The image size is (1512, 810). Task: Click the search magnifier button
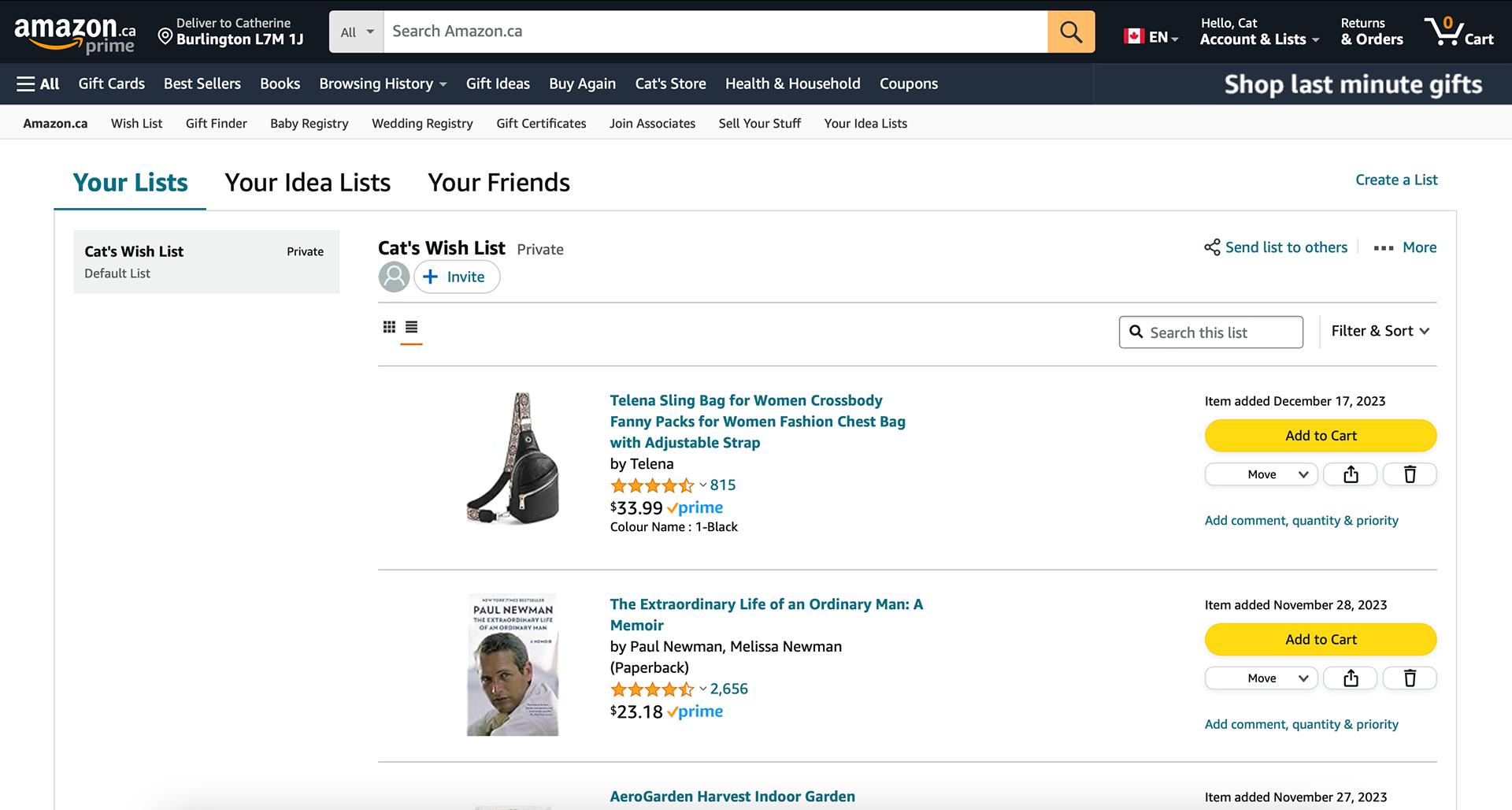1071,32
